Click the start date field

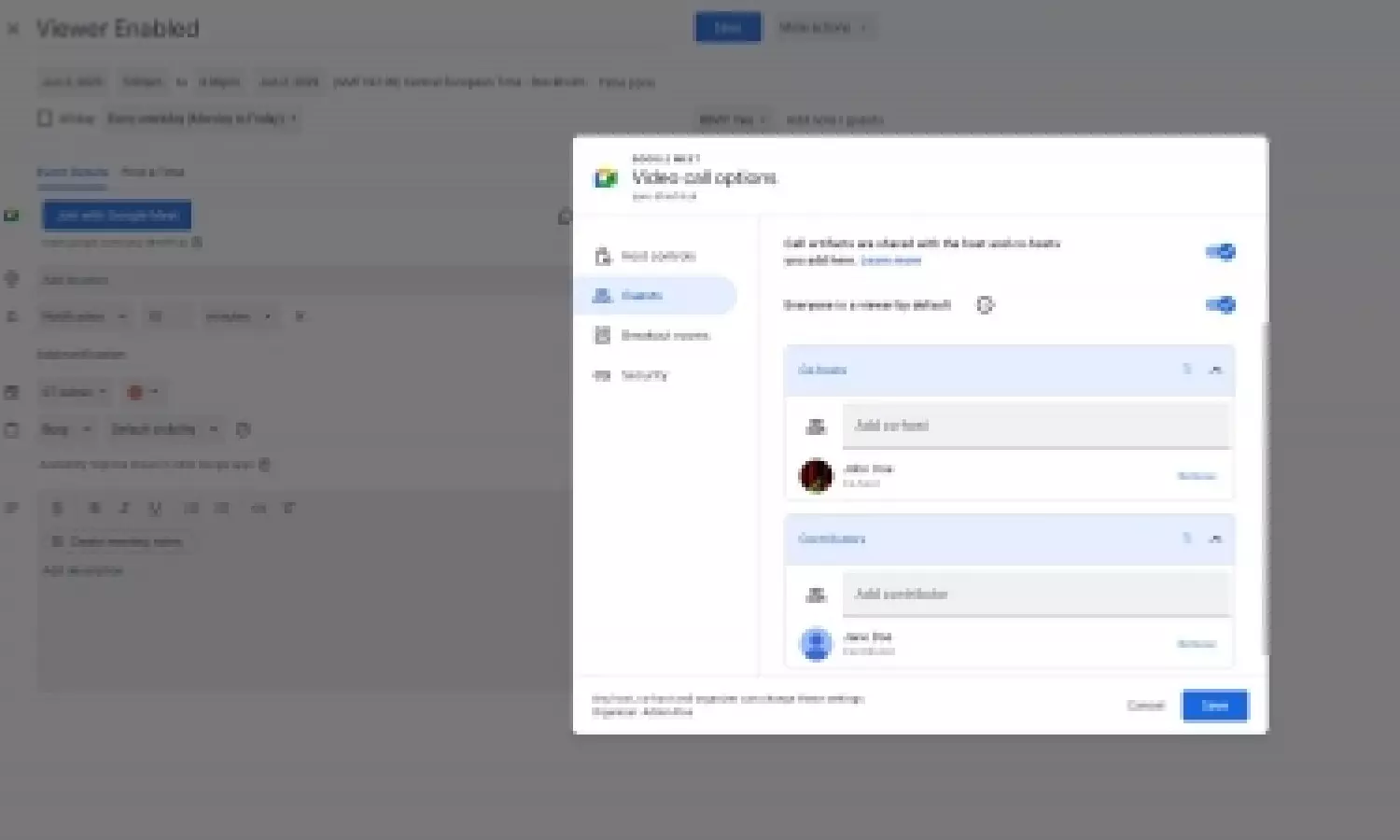(x=72, y=82)
